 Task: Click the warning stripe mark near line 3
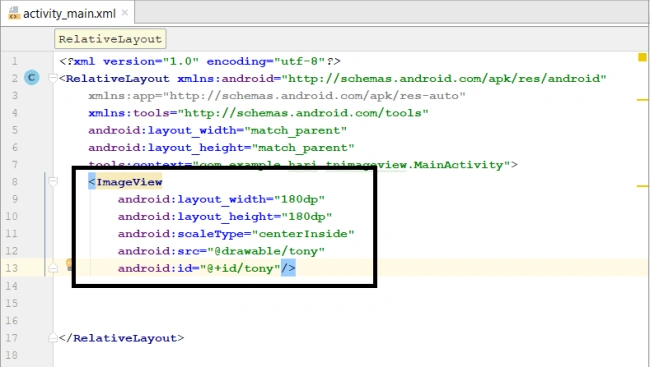click(642, 100)
